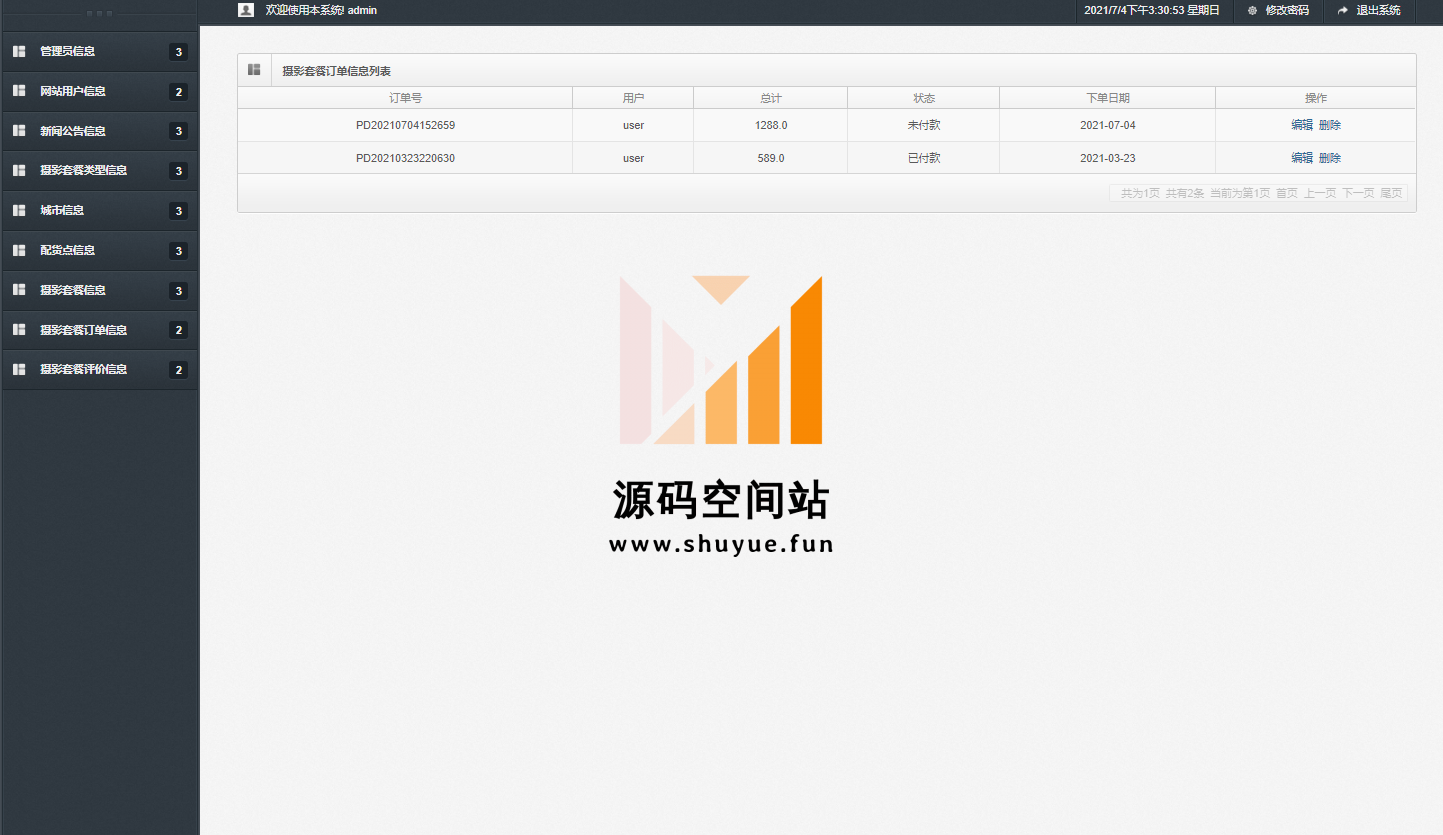Open the 网站用户信息 menu
Viewport: 1443px width, 835px height.
click(x=100, y=92)
